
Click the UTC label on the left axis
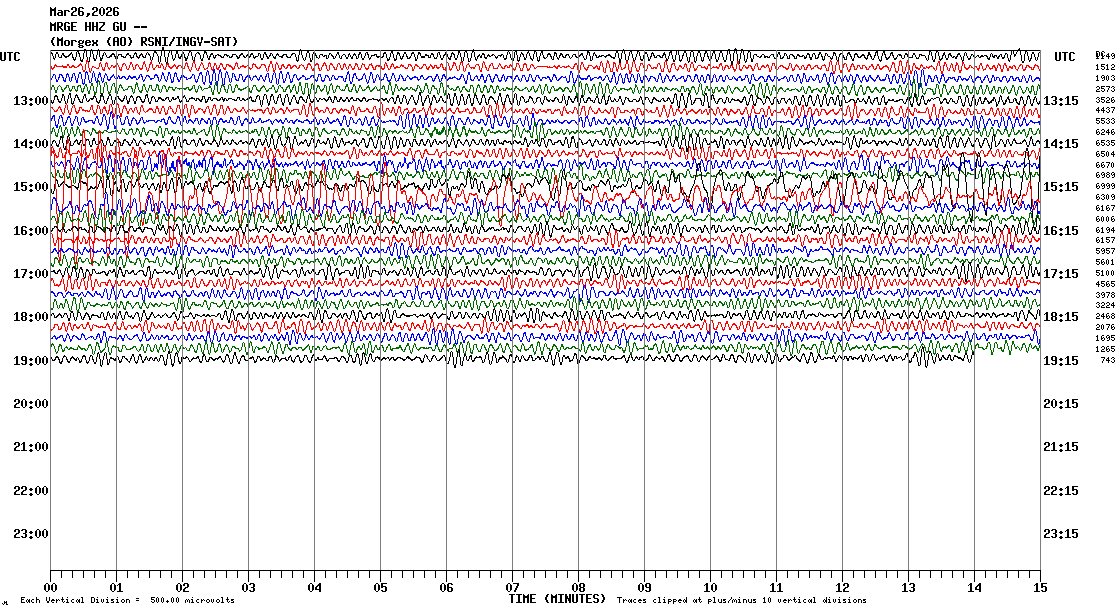[x=10, y=56]
